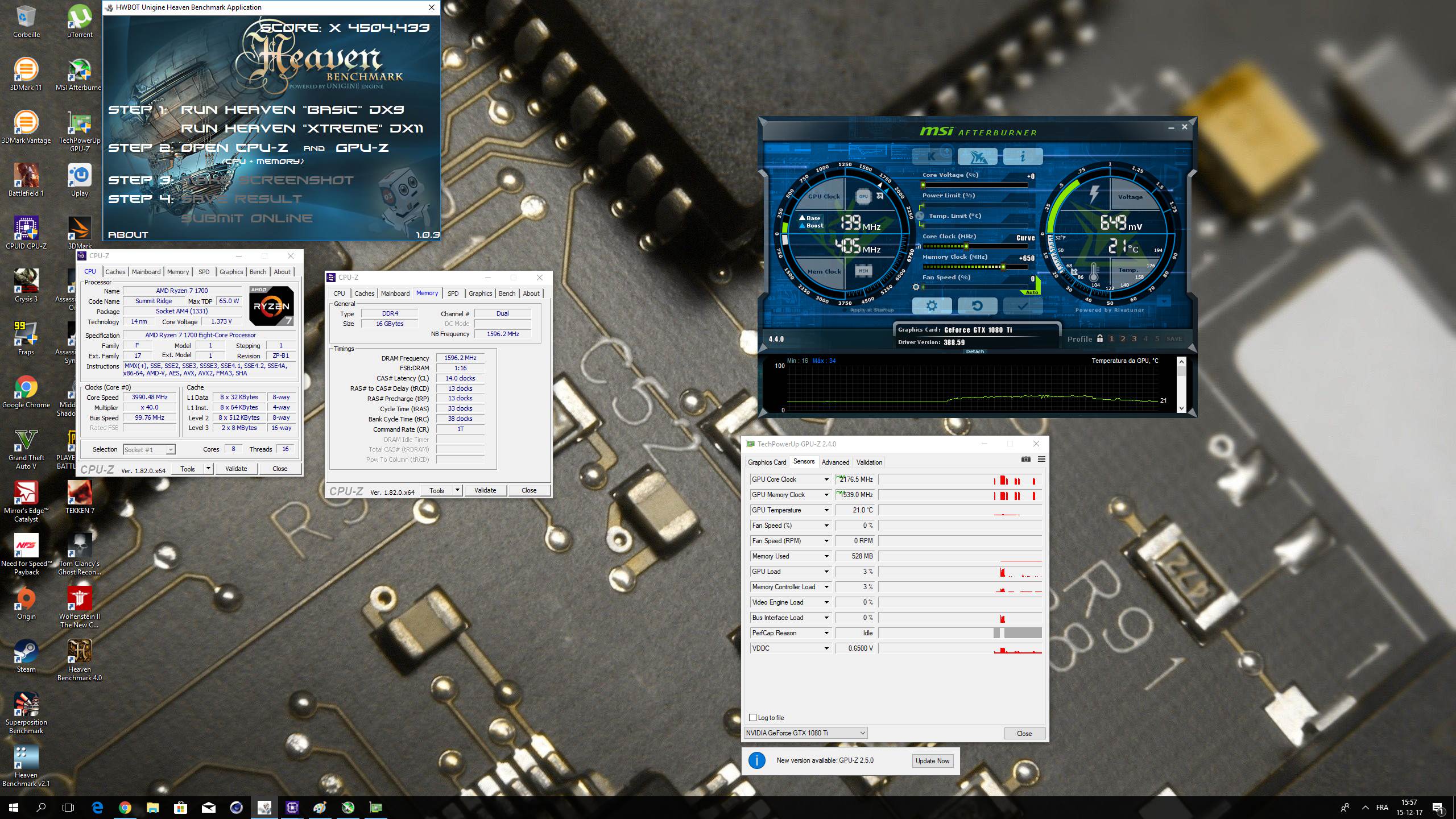Open SPD tab in CPU-Z Memory window
Screen dimensions: 1456x819
click(453, 293)
